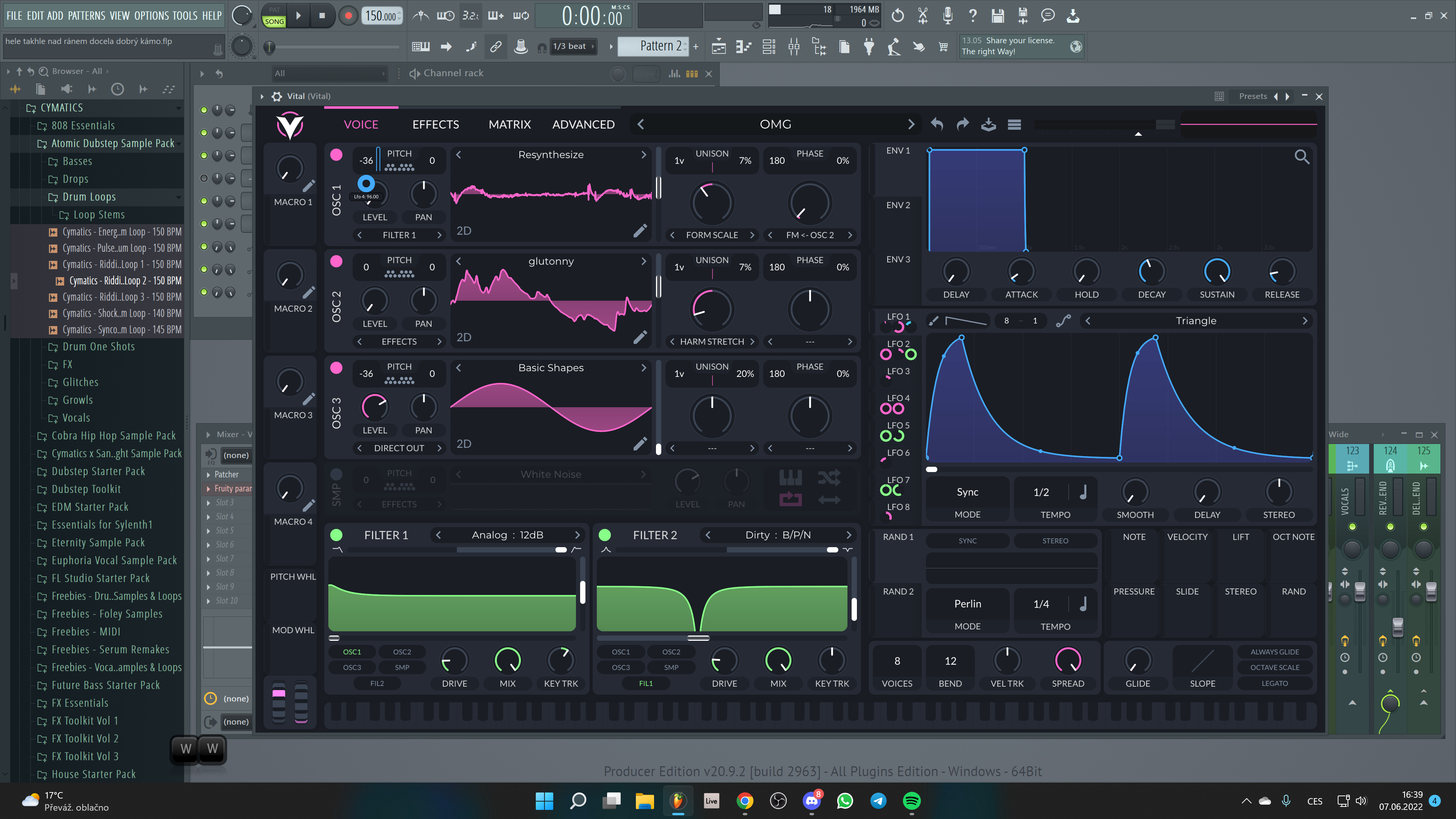Enable the sample (SMP) power toggle

(336, 474)
